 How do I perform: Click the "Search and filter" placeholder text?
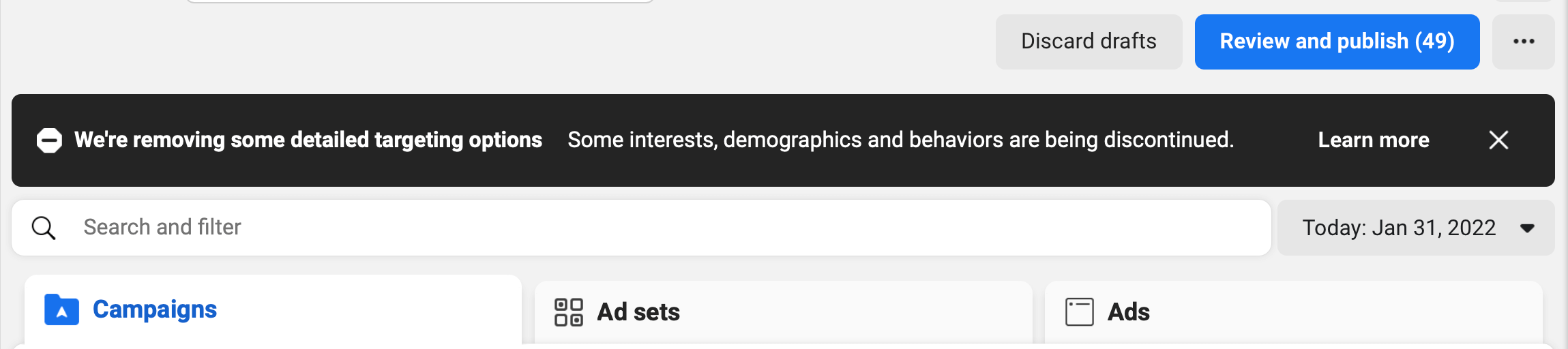162,228
